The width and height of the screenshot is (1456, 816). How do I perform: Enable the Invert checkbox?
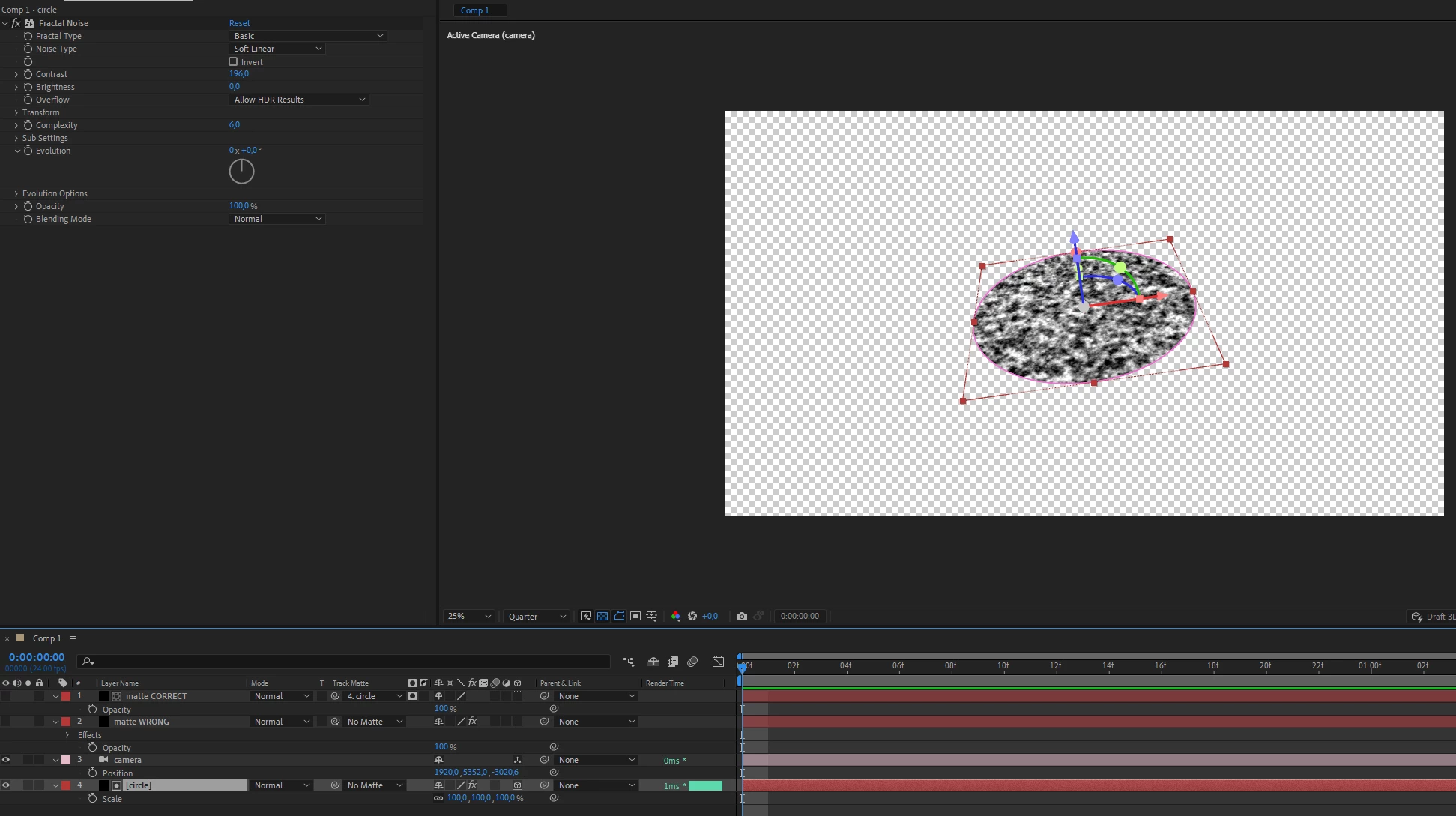[233, 62]
